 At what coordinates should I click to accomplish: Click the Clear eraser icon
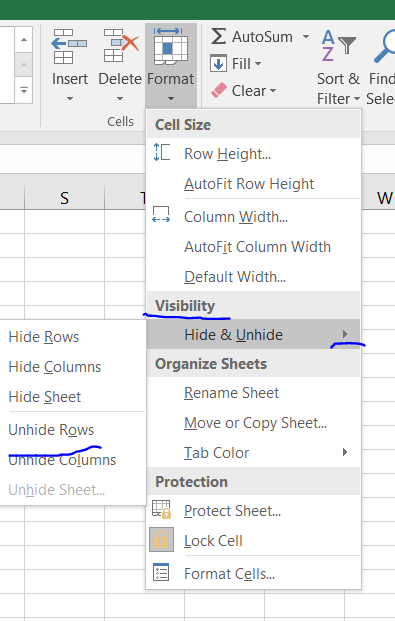click(x=219, y=90)
